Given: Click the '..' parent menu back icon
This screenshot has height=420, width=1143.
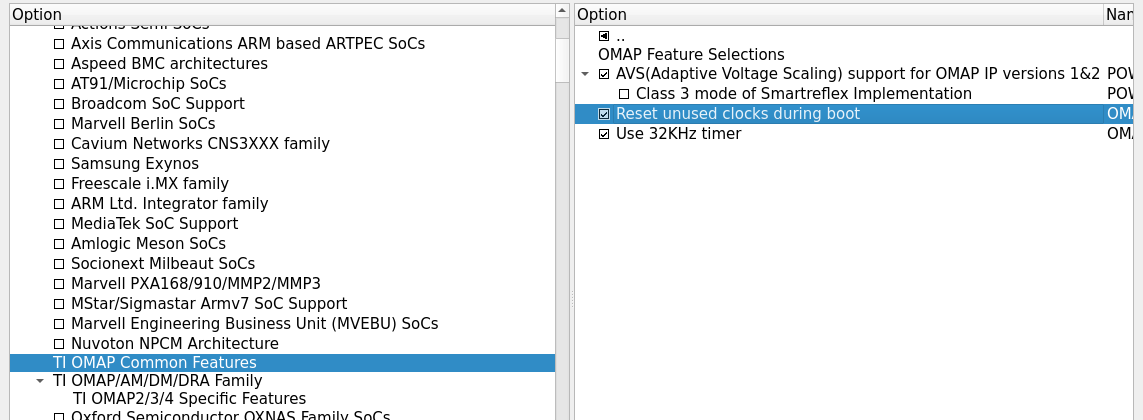Looking at the screenshot, I should (x=604, y=35).
